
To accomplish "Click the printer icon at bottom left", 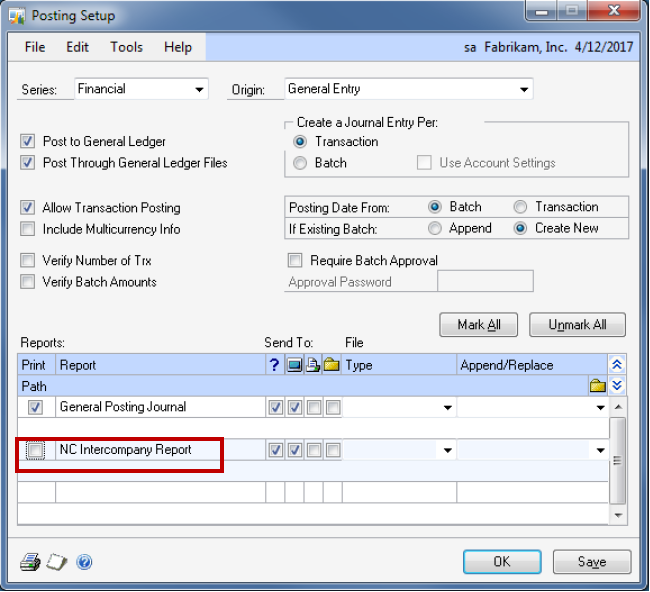I will coord(29,562).
